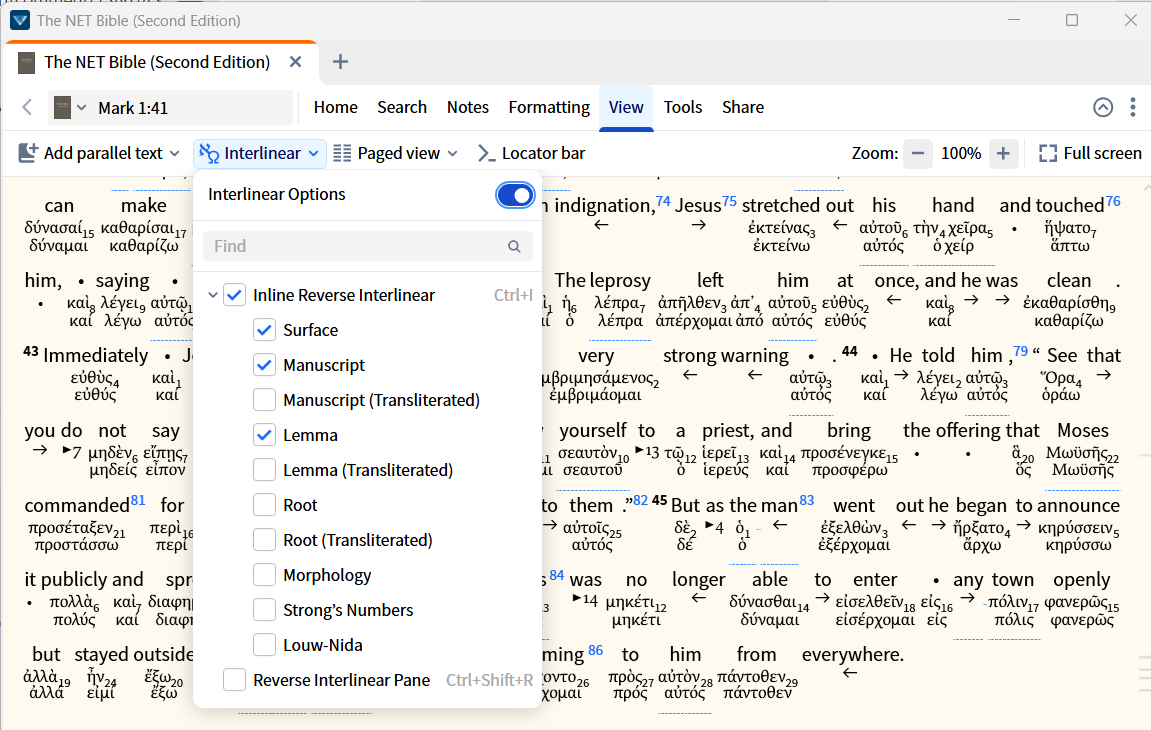Open the Interlinear dropdown arrow

tap(313, 153)
